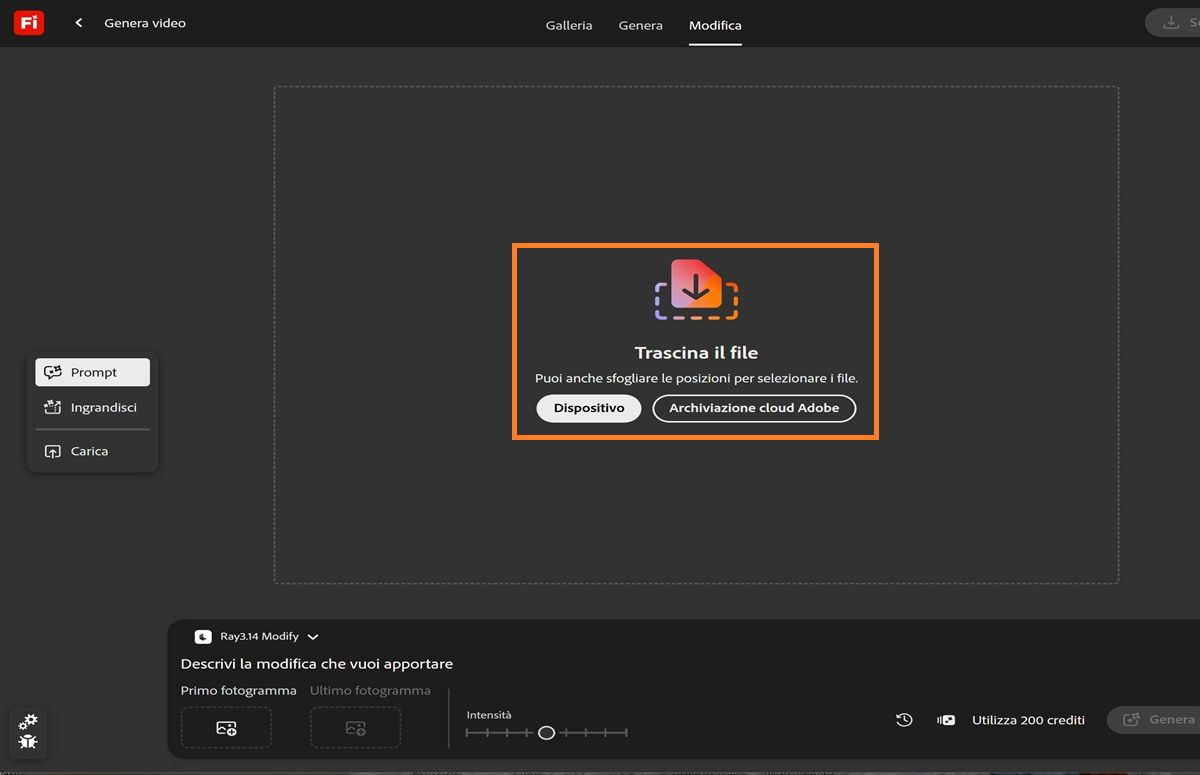Go back using the arrow next to Genera video
Viewport: 1200px width, 775px height.
coord(79,23)
